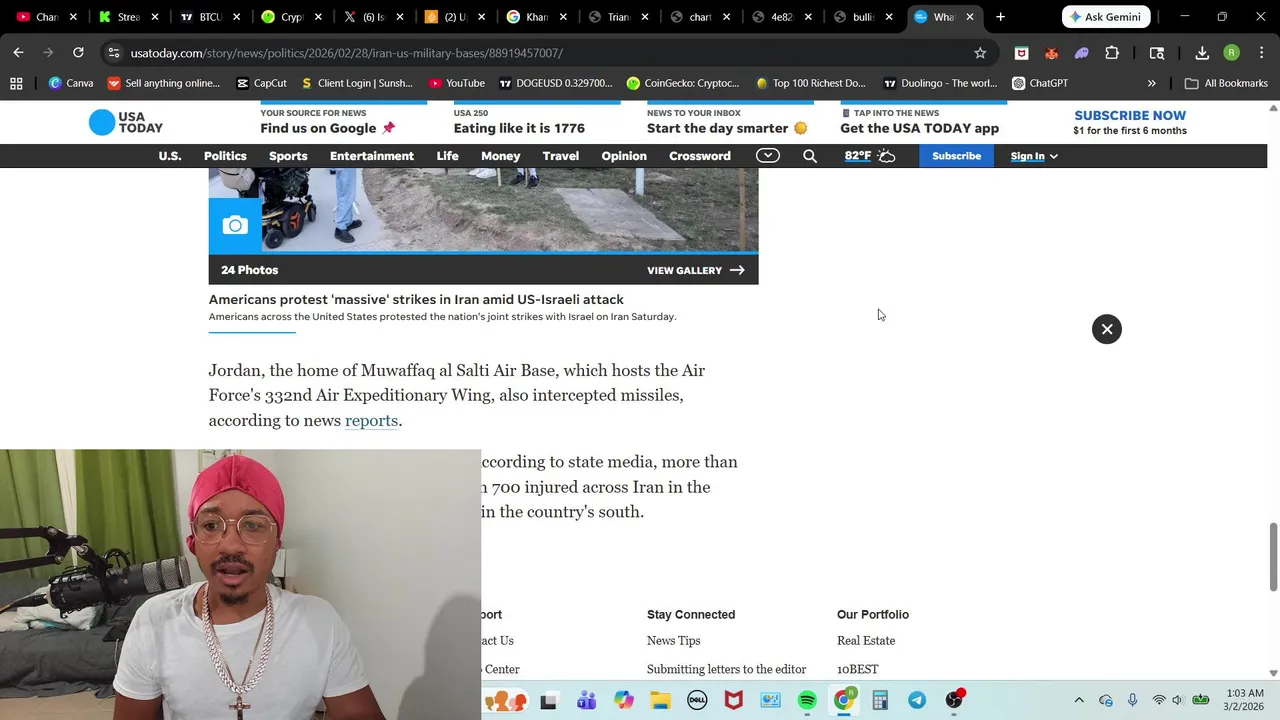Click the Ask Gemini button
Screen dimensions: 1280x720
(x=1105, y=17)
